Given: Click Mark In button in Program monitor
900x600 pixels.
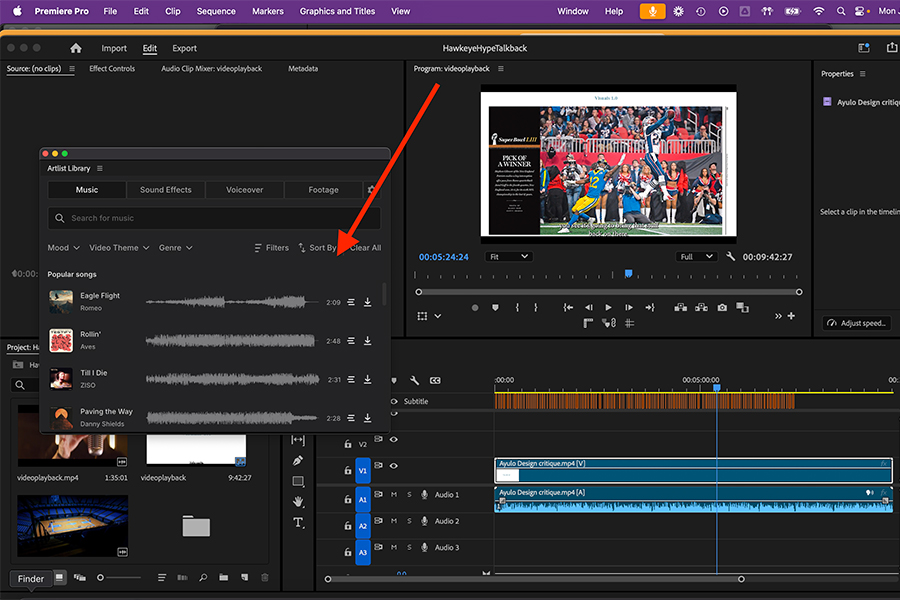Looking at the screenshot, I should 517,308.
